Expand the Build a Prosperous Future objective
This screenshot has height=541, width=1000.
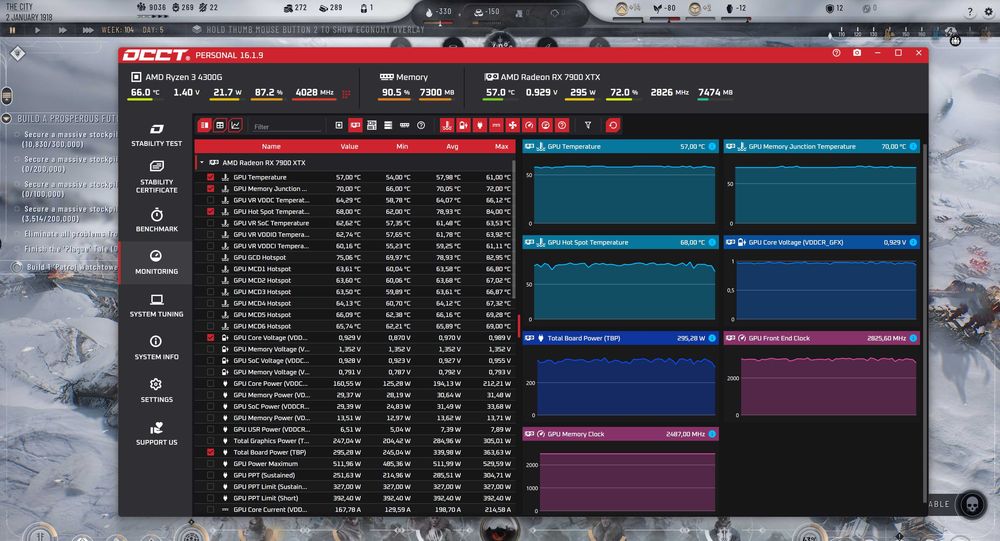pyautogui.click(x=6, y=119)
